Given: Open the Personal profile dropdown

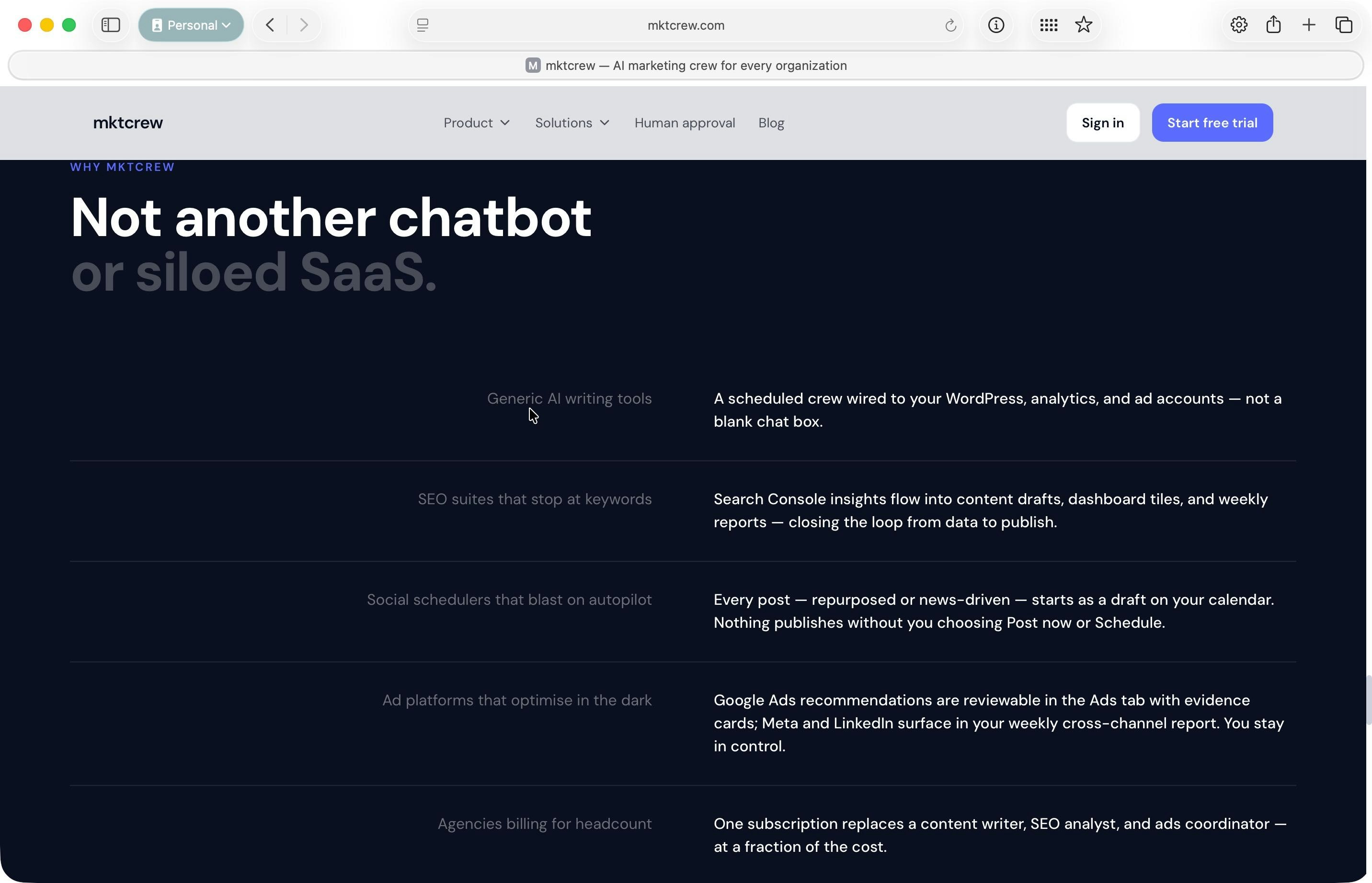Looking at the screenshot, I should click(191, 25).
